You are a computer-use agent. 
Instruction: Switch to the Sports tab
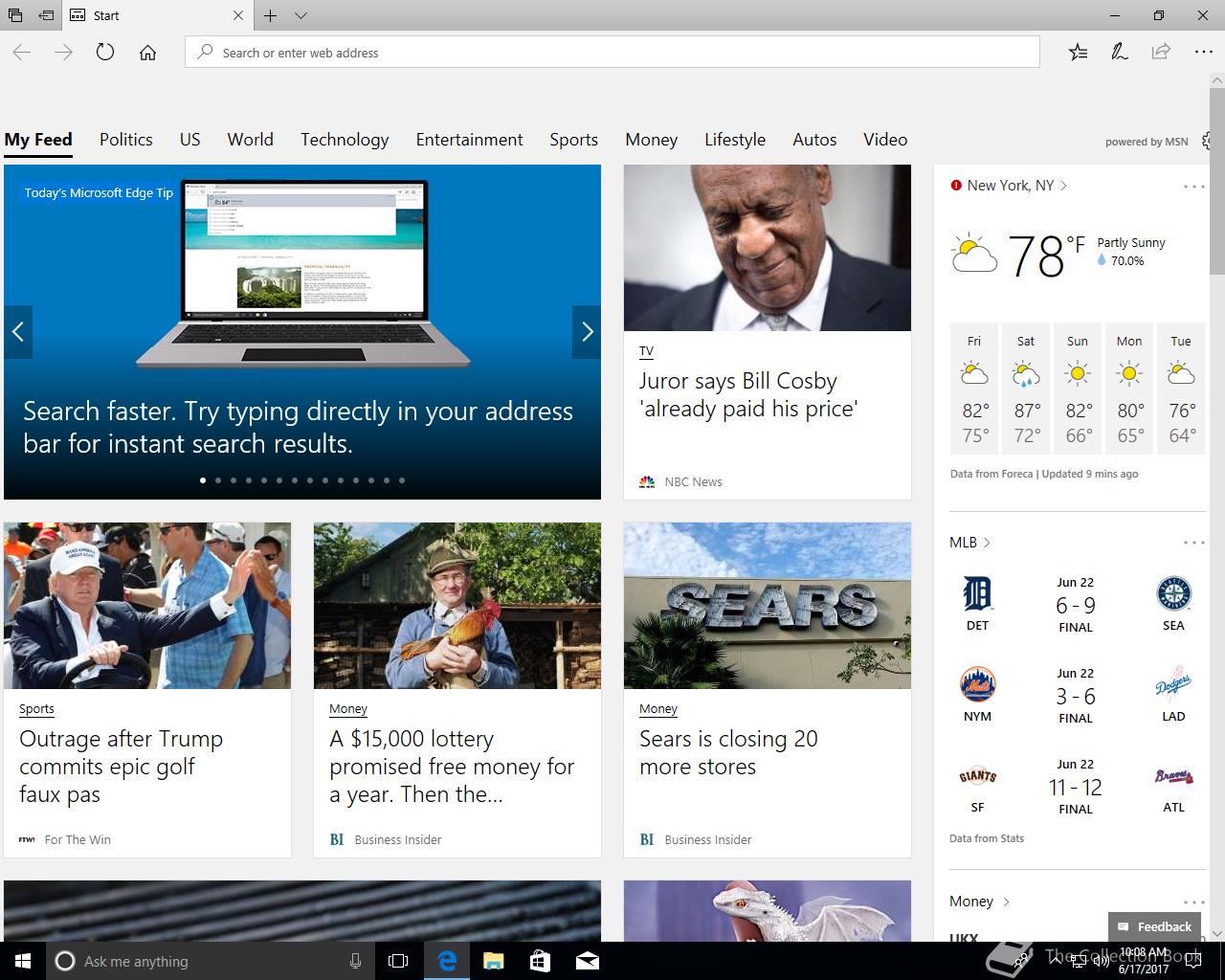pos(574,140)
